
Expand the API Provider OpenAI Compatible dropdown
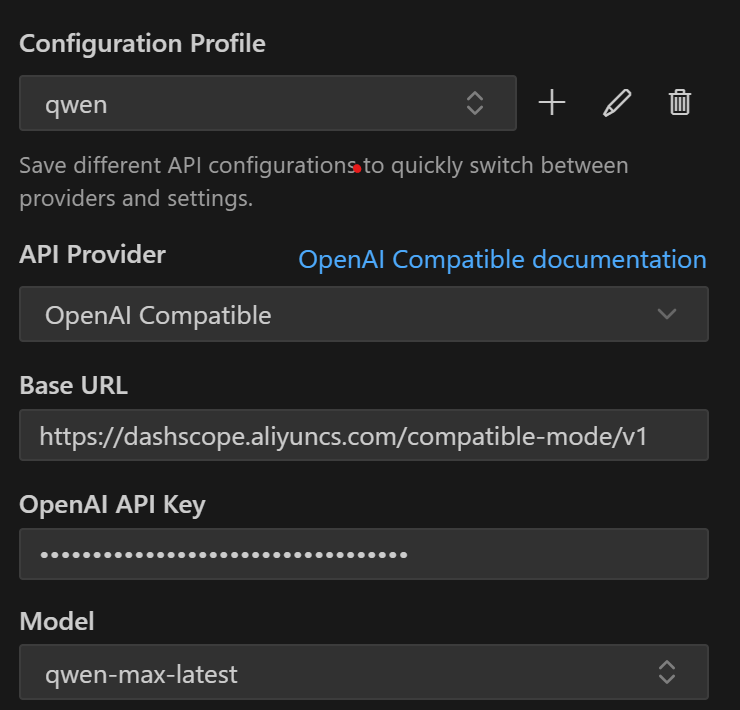point(364,314)
